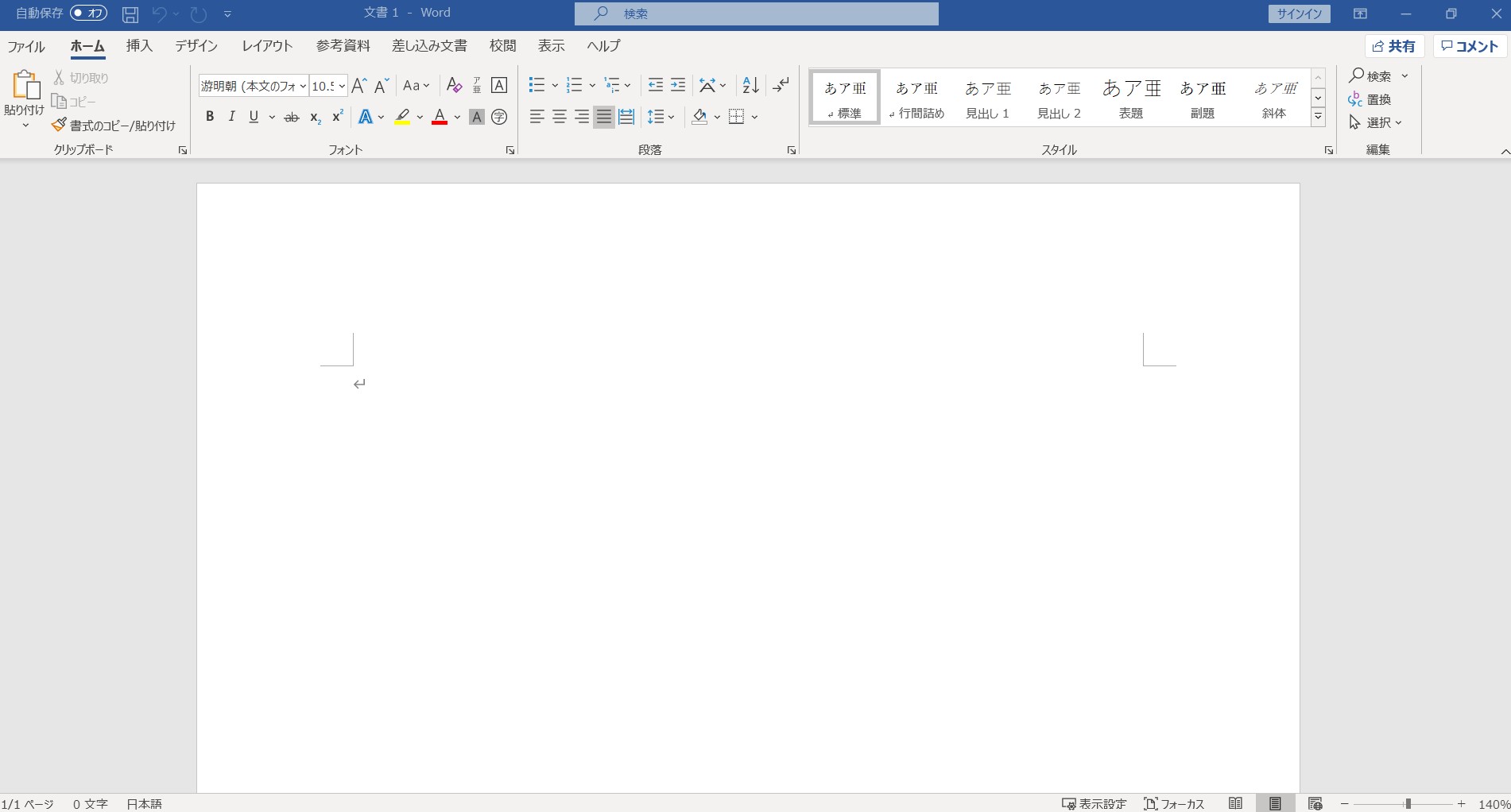Click the 140% zoom level
This screenshot has height=812, width=1511.
click(1494, 804)
